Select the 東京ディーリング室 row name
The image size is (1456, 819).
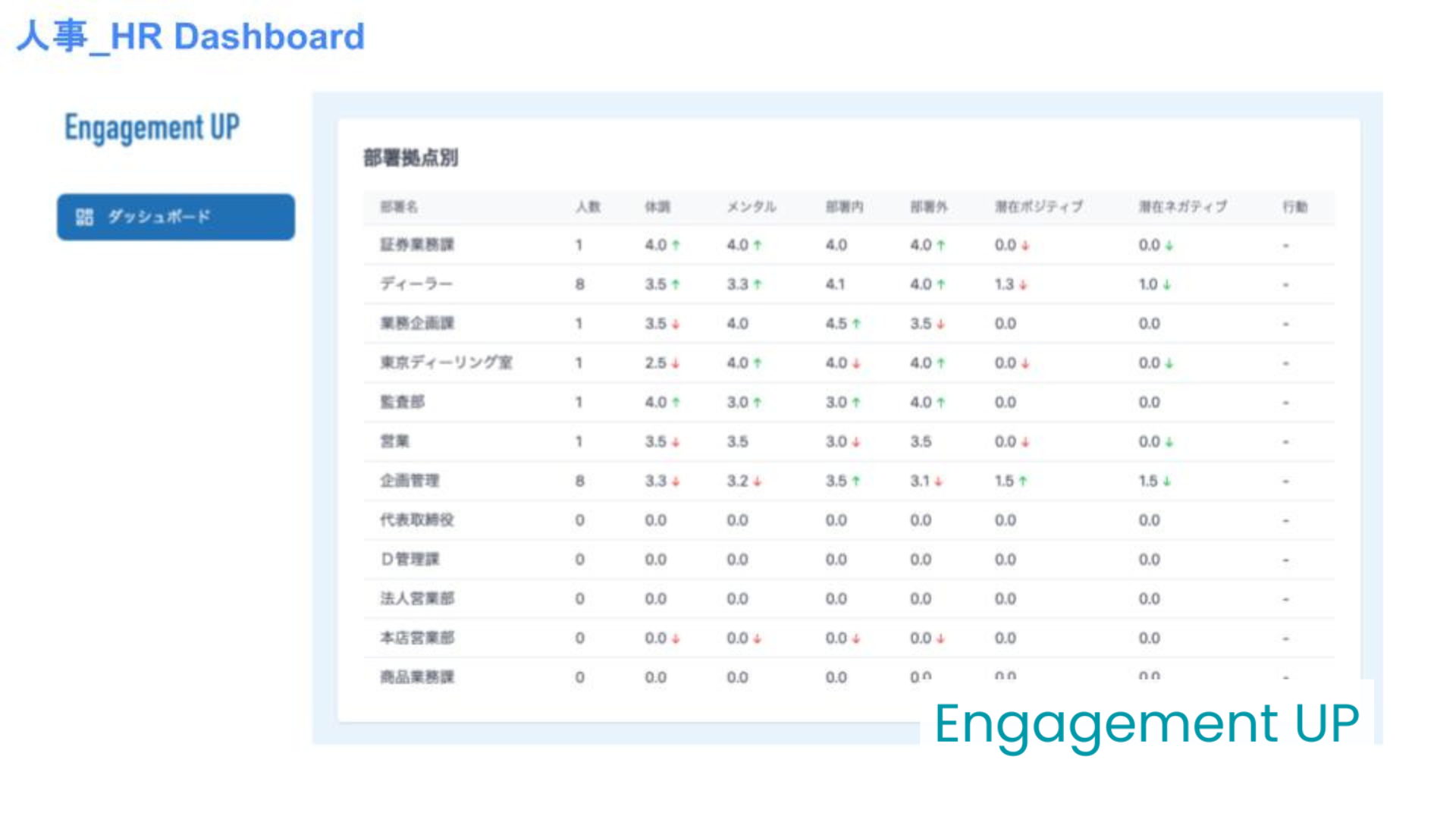tap(446, 363)
